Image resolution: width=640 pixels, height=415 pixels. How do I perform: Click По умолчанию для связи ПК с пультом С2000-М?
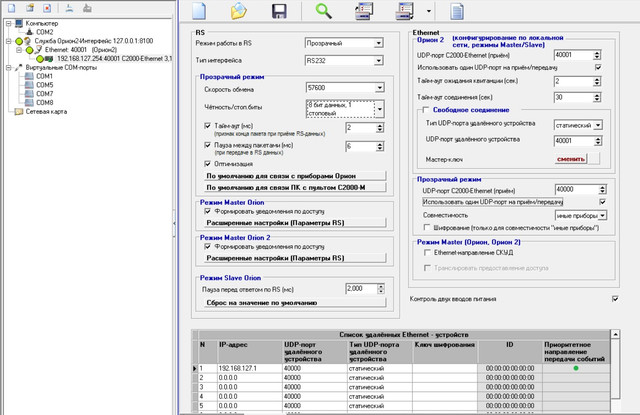pos(295,188)
